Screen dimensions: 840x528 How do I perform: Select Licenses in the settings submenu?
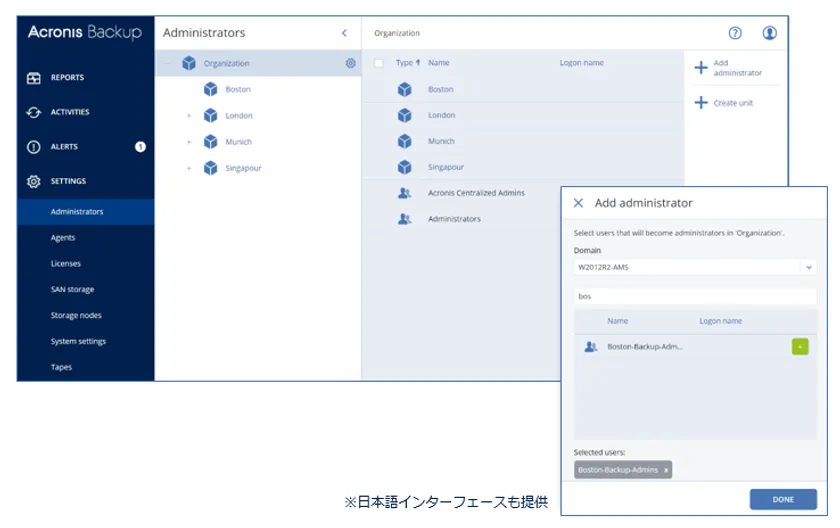[x=66, y=264]
